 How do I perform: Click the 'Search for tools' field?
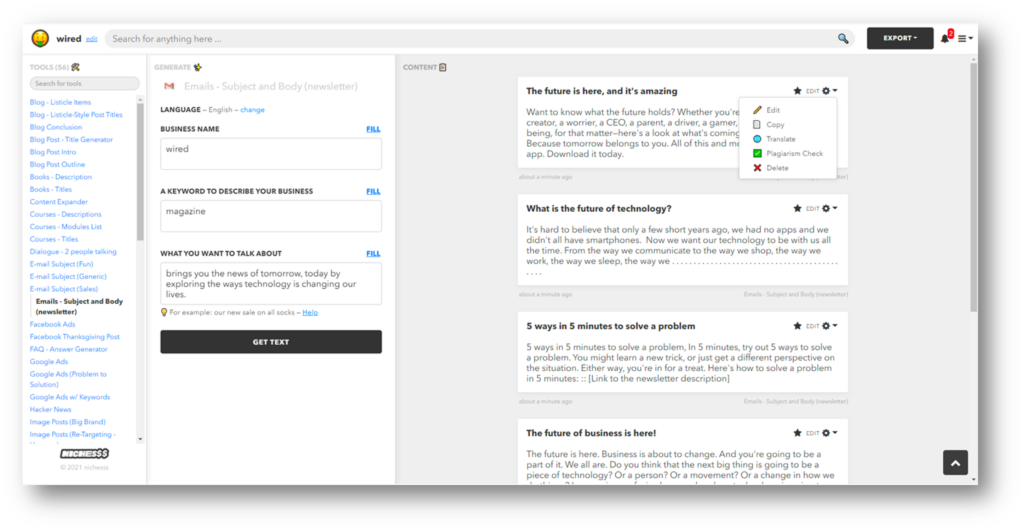click(x=84, y=84)
